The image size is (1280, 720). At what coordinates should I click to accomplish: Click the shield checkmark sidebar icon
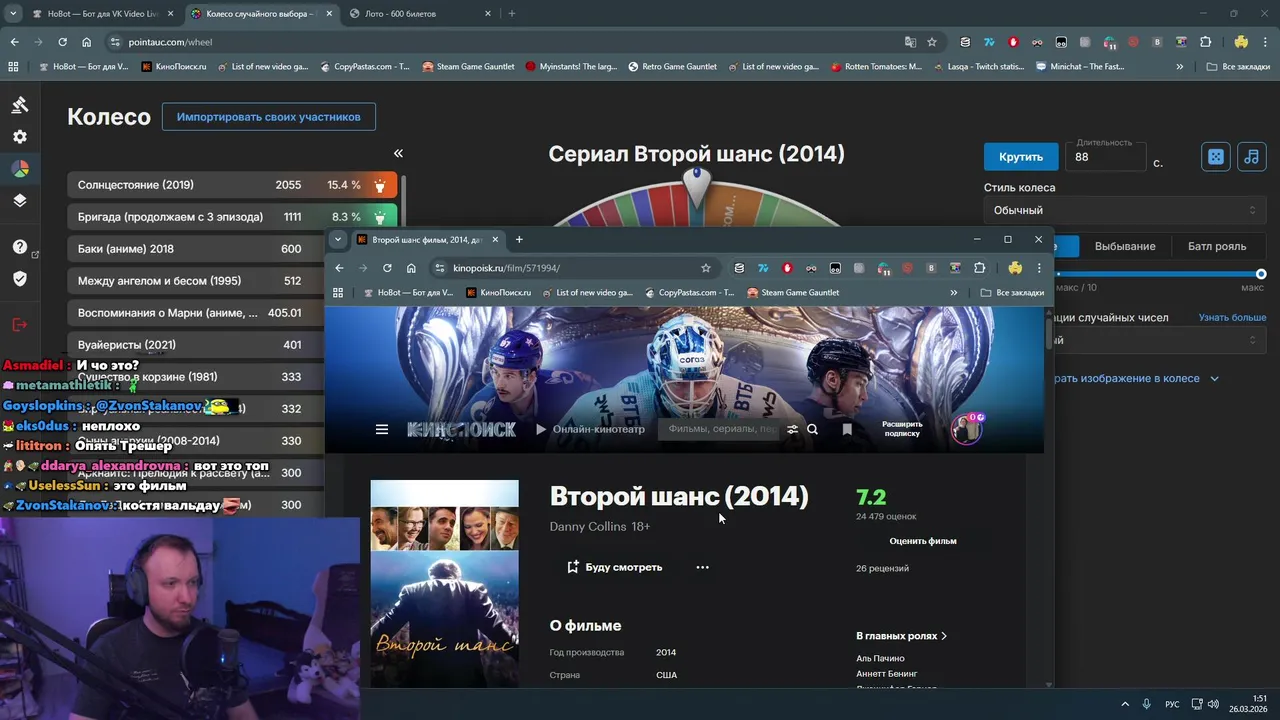pyautogui.click(x=20, y=278)
